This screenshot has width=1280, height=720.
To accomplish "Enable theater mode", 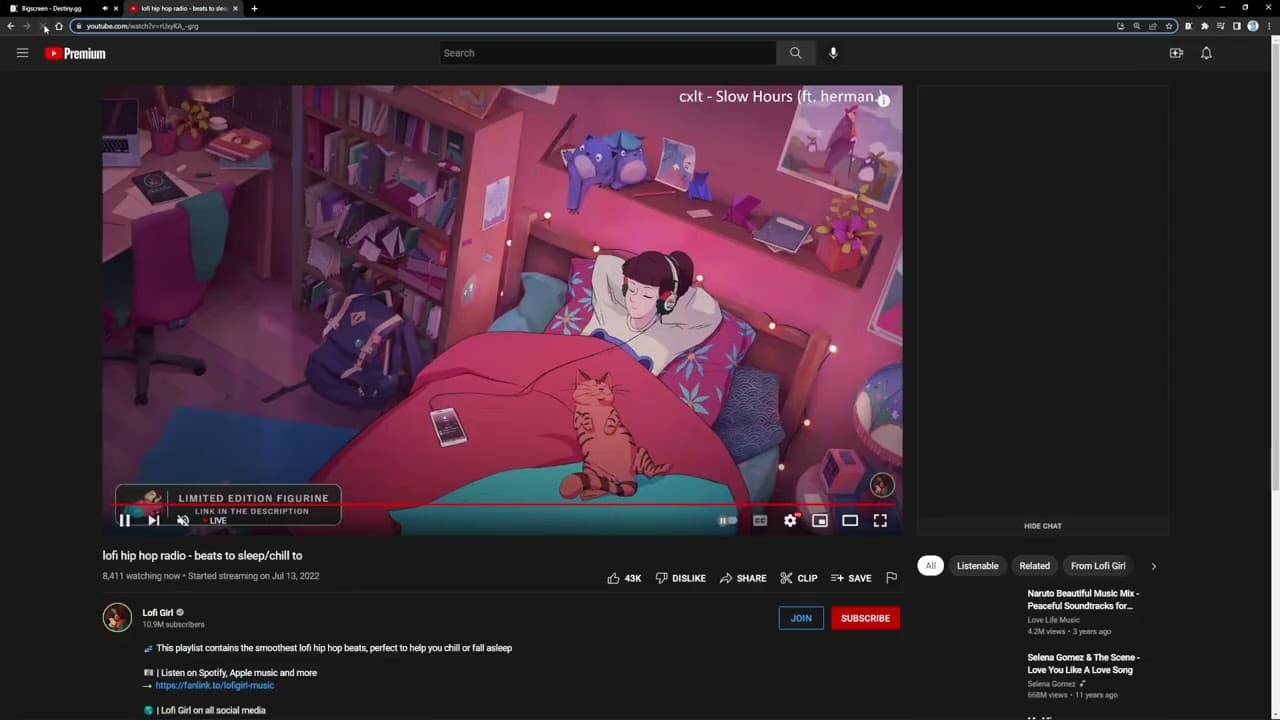I will pos(850,520).
